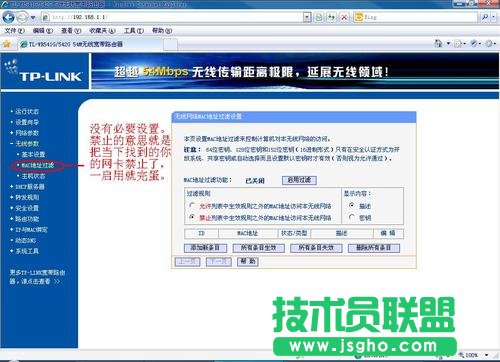
Task: Click the Home icon in command bar
Action: click(x=438, y=43)
